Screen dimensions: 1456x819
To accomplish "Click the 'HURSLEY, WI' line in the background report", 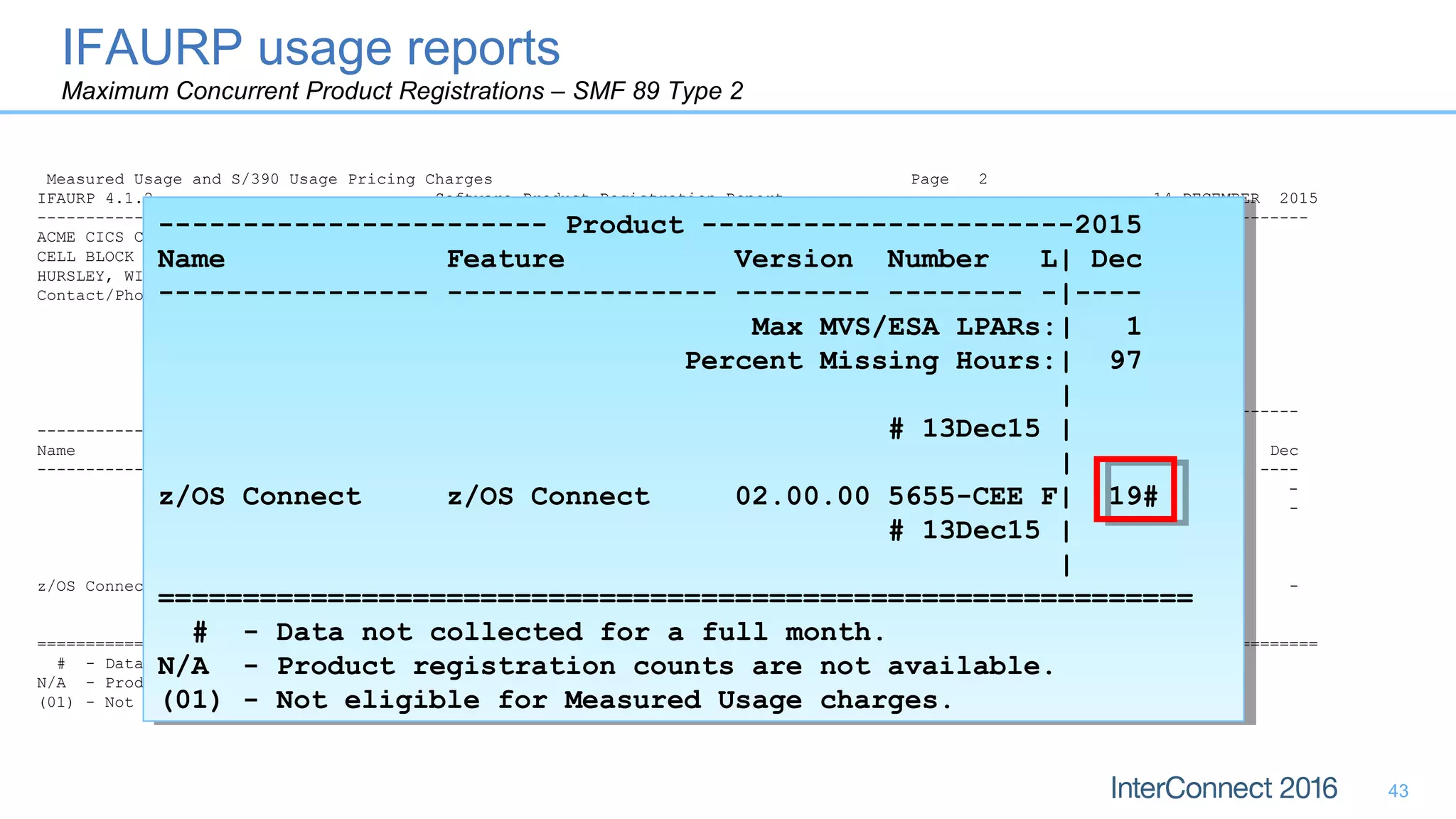I will (90, 276).
